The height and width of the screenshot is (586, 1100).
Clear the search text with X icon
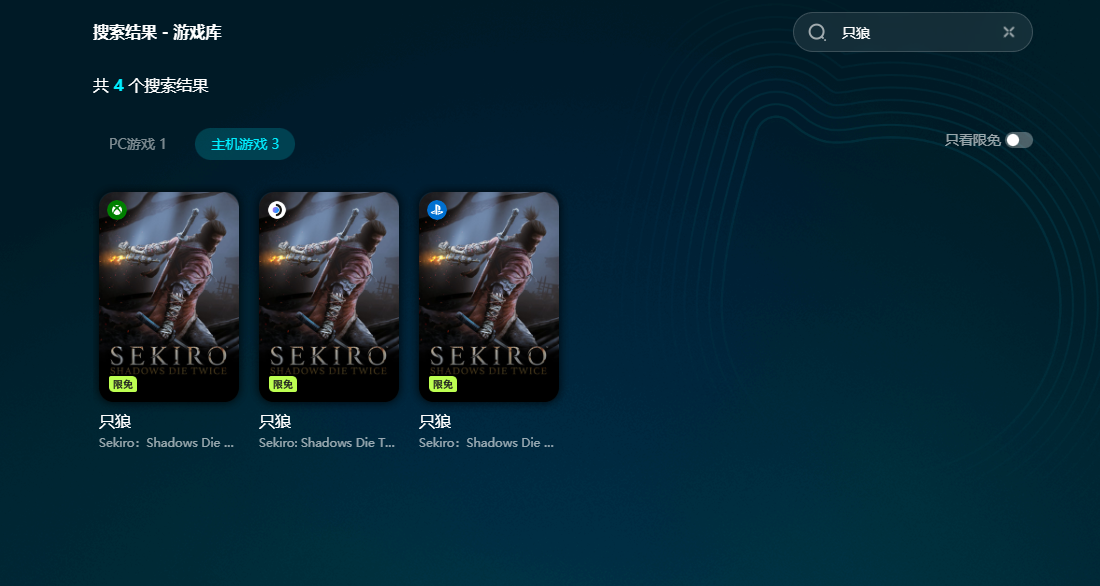1009,32
